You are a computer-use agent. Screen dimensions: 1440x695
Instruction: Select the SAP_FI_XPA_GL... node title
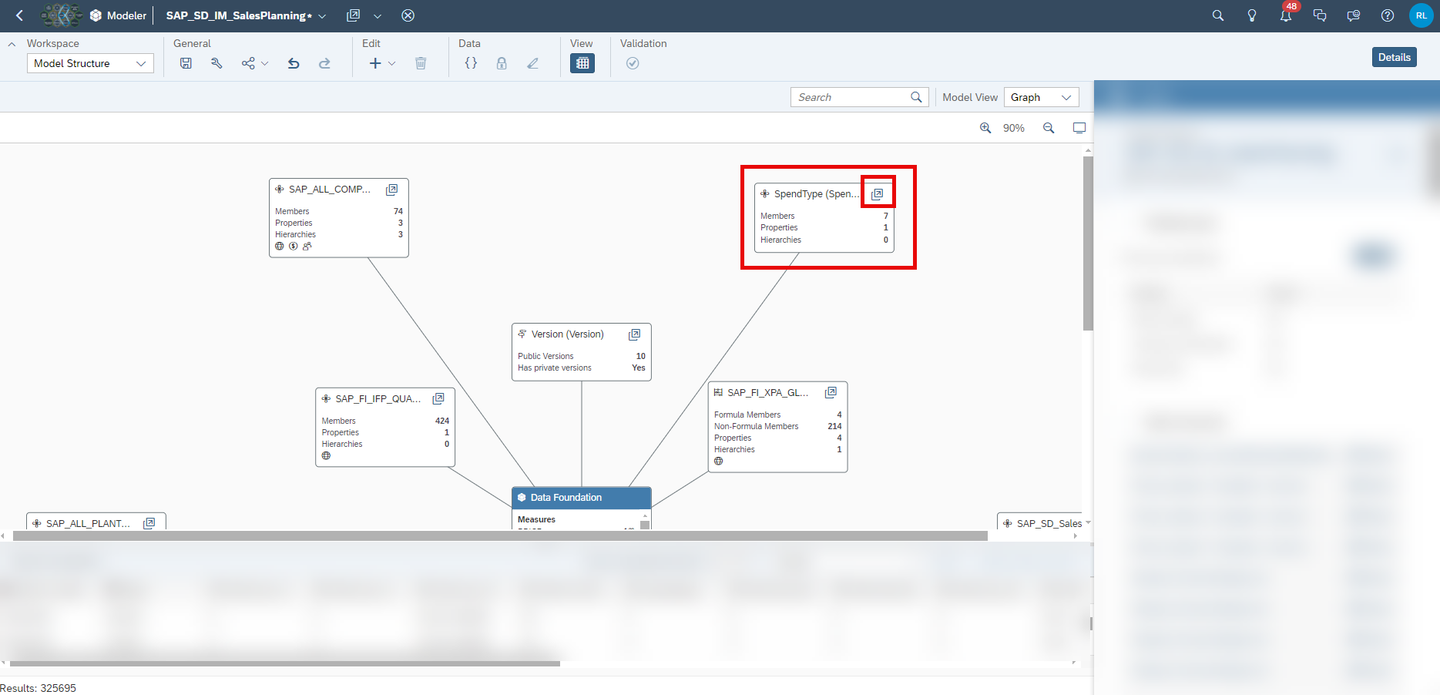coord(768,392)
